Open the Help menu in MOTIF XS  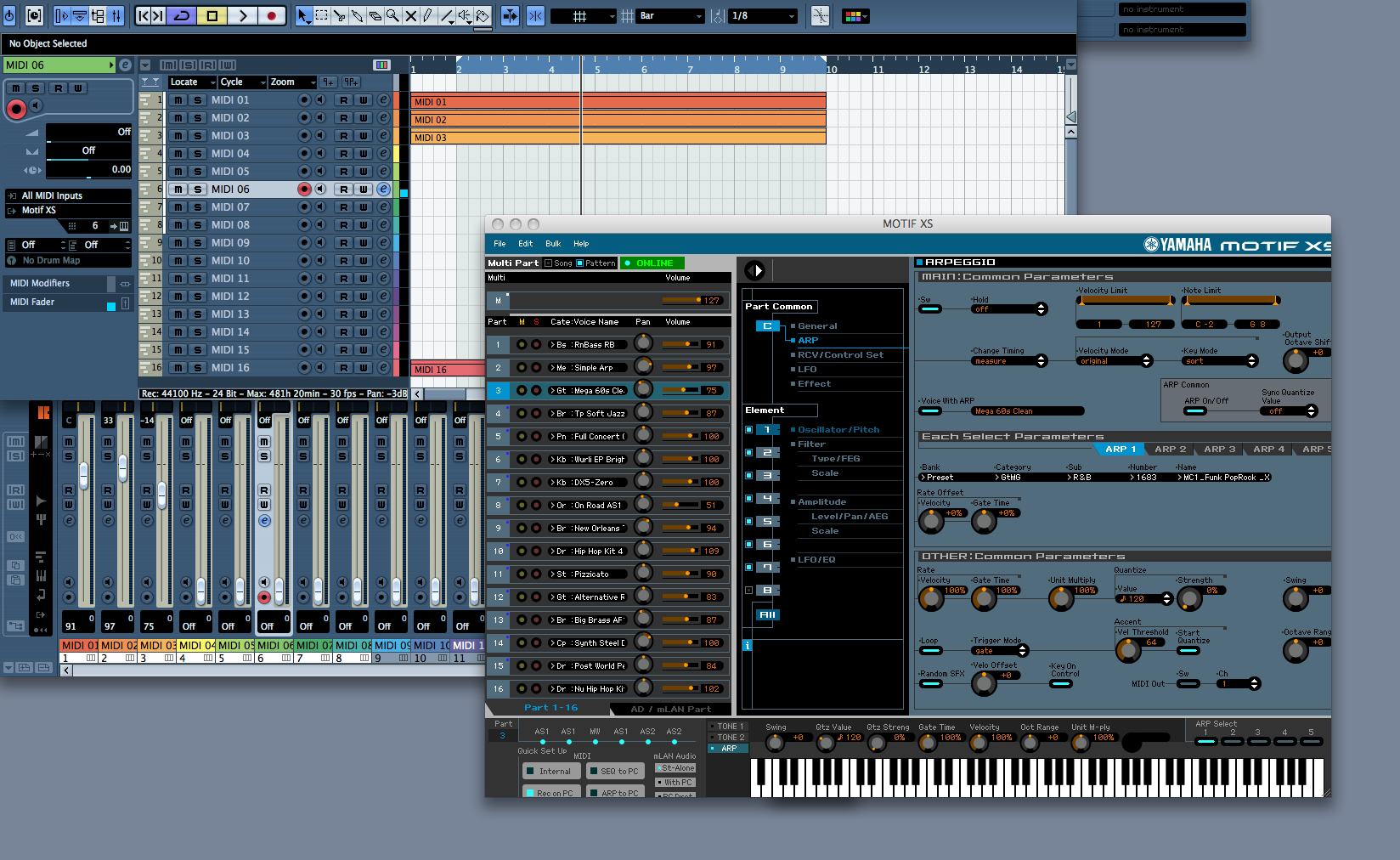(581, 244)
